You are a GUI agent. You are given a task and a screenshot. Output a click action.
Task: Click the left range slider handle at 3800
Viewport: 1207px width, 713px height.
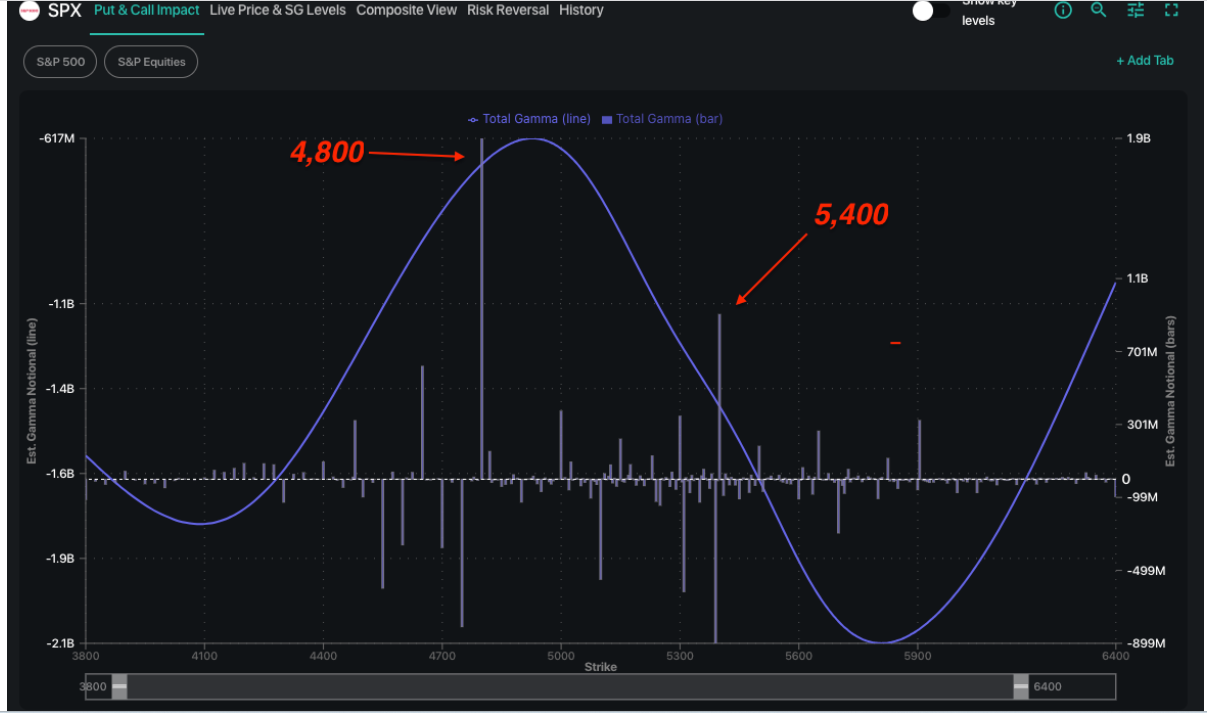(120, 687)
